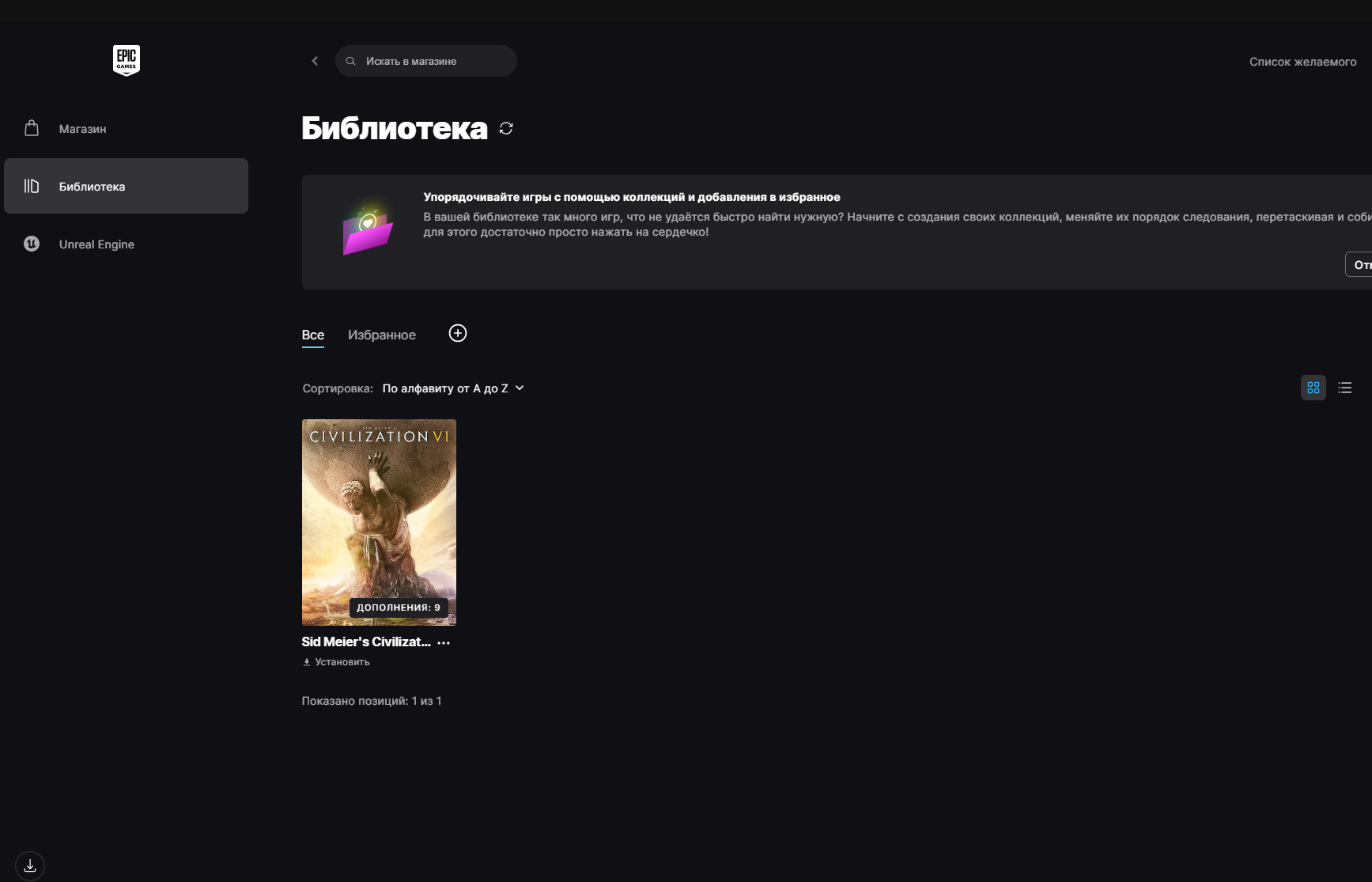
Task: Focus the Искать в магазине search field
Action: [x=426, y=61]
